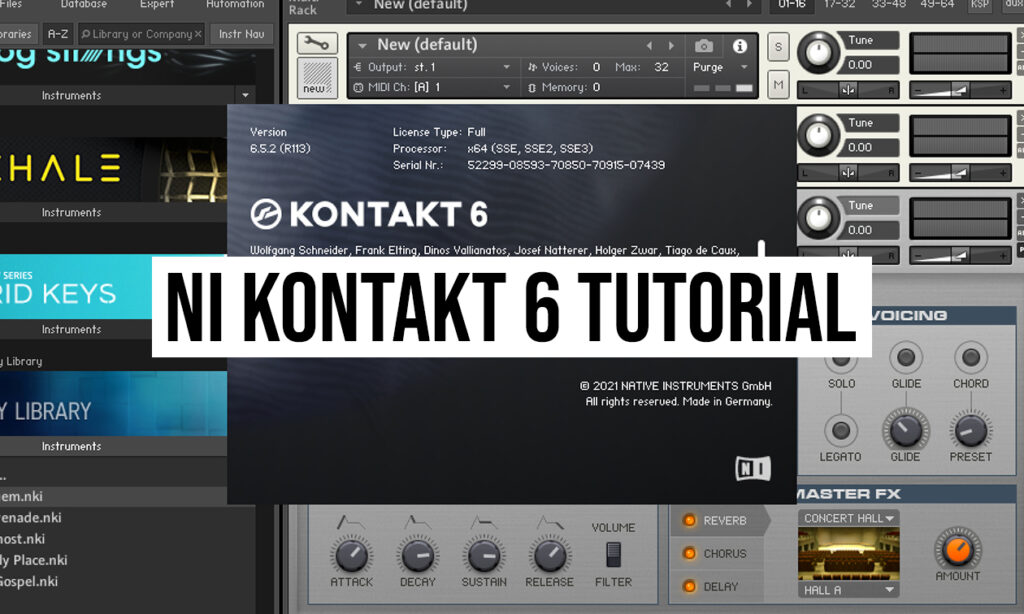This screenshot has height=614, width=1024.
Task: Click the lower Glide time knob
Action: (906, 430)
